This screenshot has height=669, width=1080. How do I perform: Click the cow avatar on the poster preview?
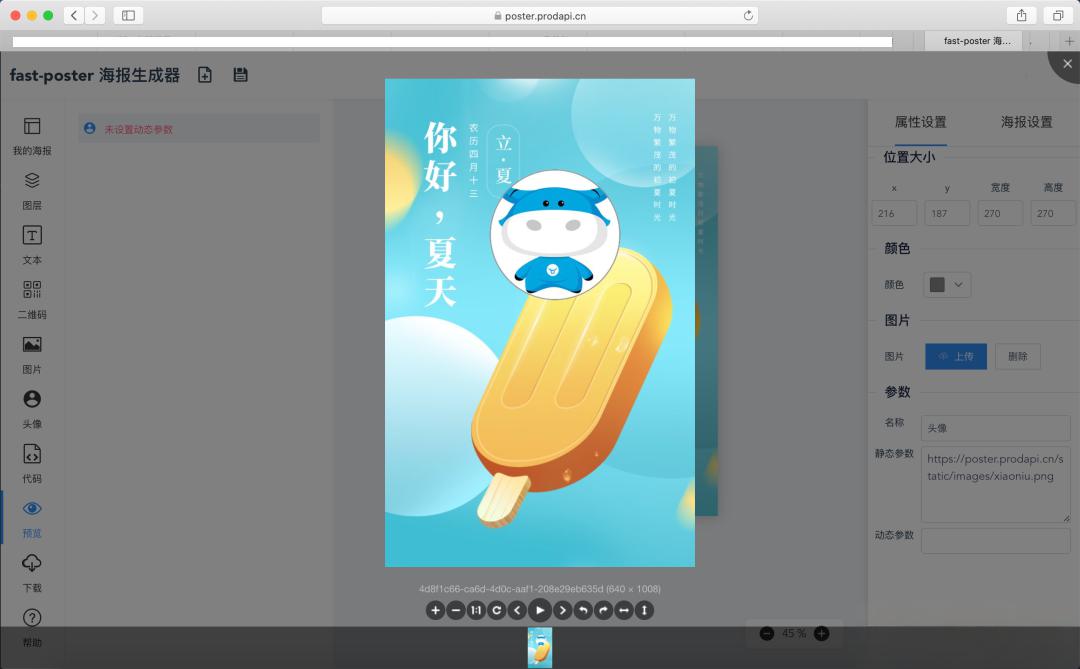pyautogui.click(x=555, y=235)
